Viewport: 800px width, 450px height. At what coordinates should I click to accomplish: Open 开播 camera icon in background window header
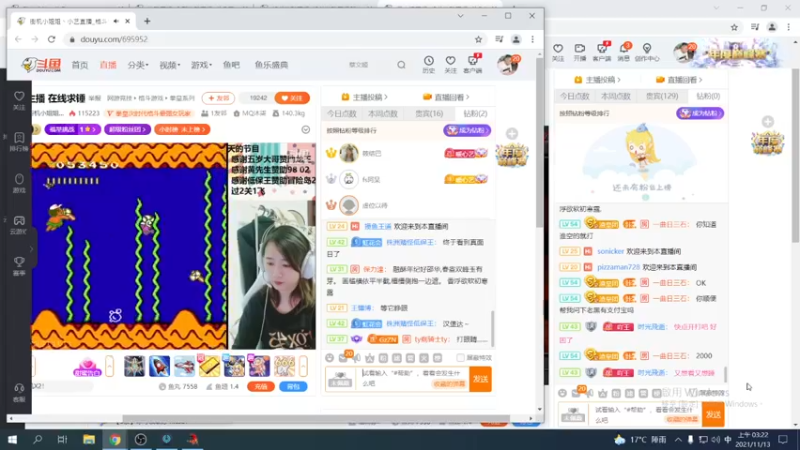(x=580, y=52)
